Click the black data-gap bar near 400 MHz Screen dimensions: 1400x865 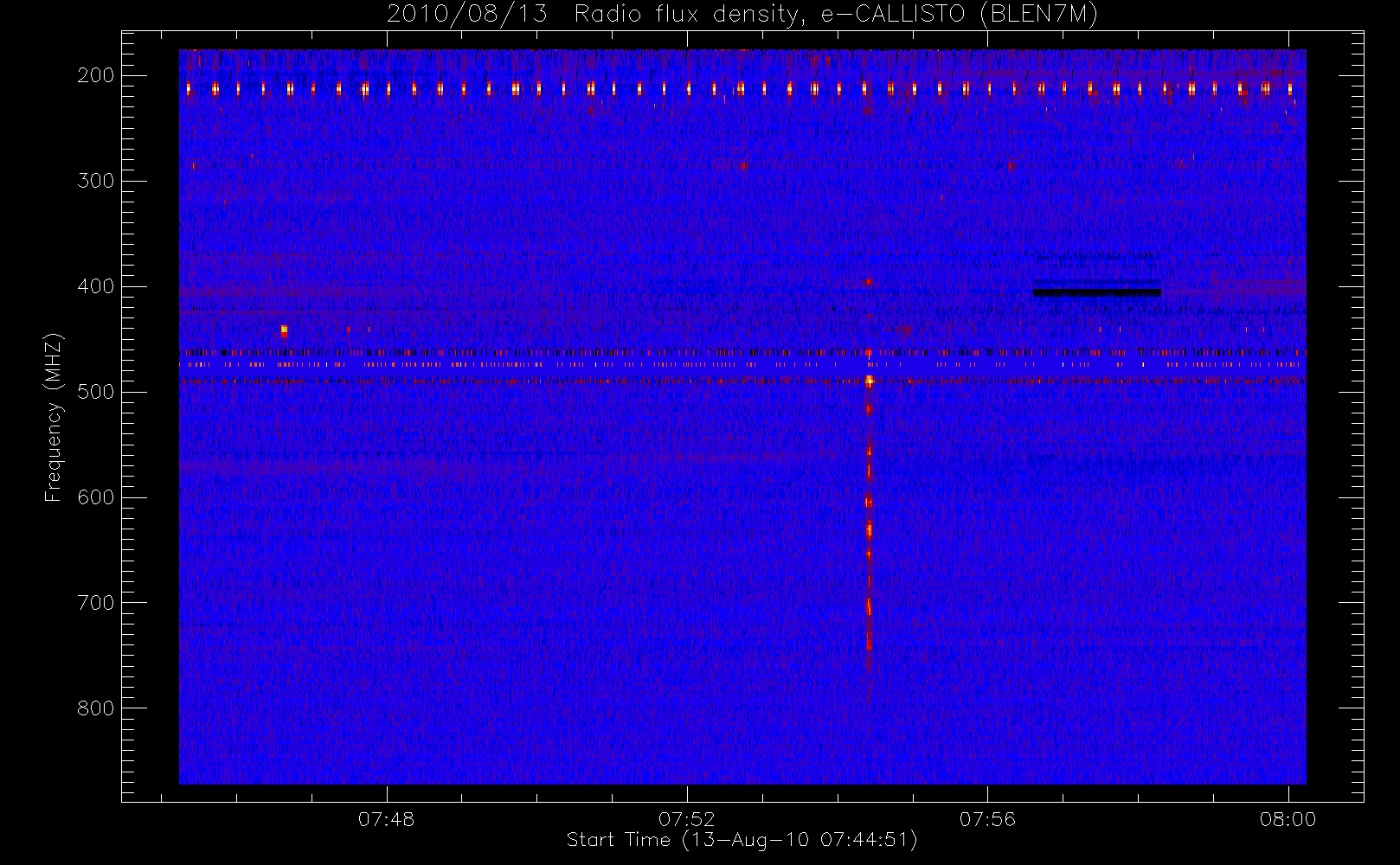click(x=1097, y=292)
